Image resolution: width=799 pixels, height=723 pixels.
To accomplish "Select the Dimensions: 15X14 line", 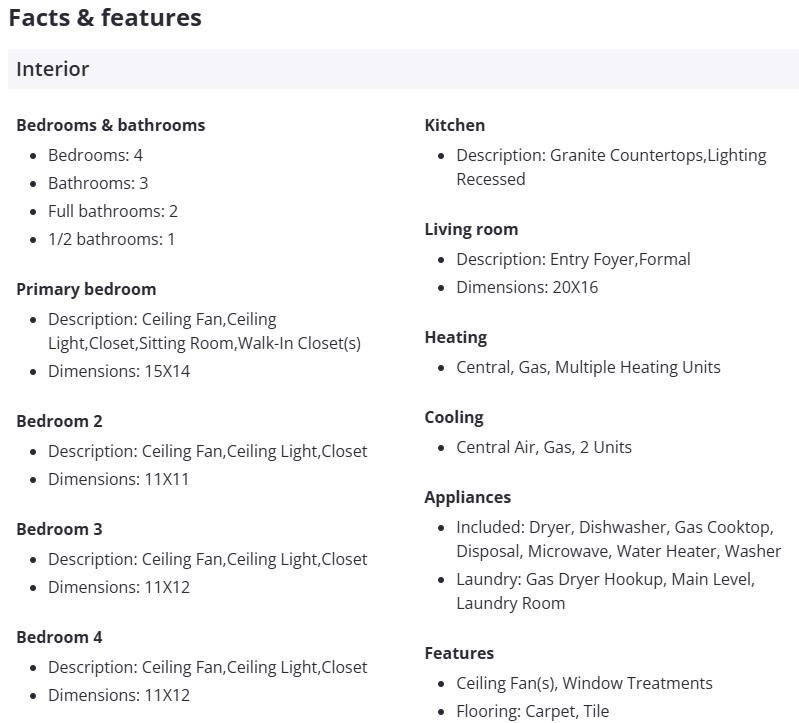I will pos(119,371).
